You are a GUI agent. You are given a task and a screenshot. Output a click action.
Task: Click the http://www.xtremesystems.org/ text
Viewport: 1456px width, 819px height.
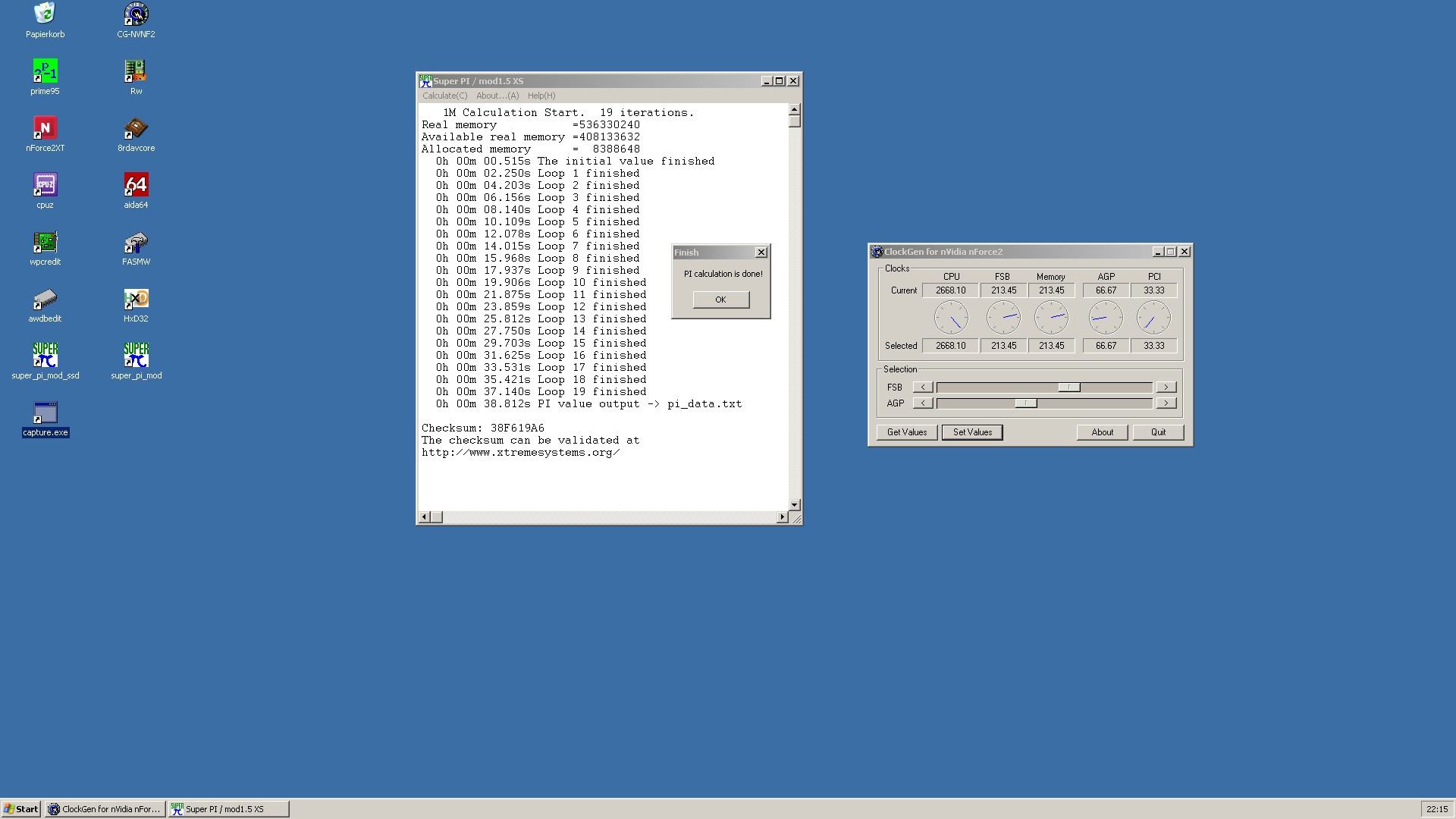[x=521, y=453]
